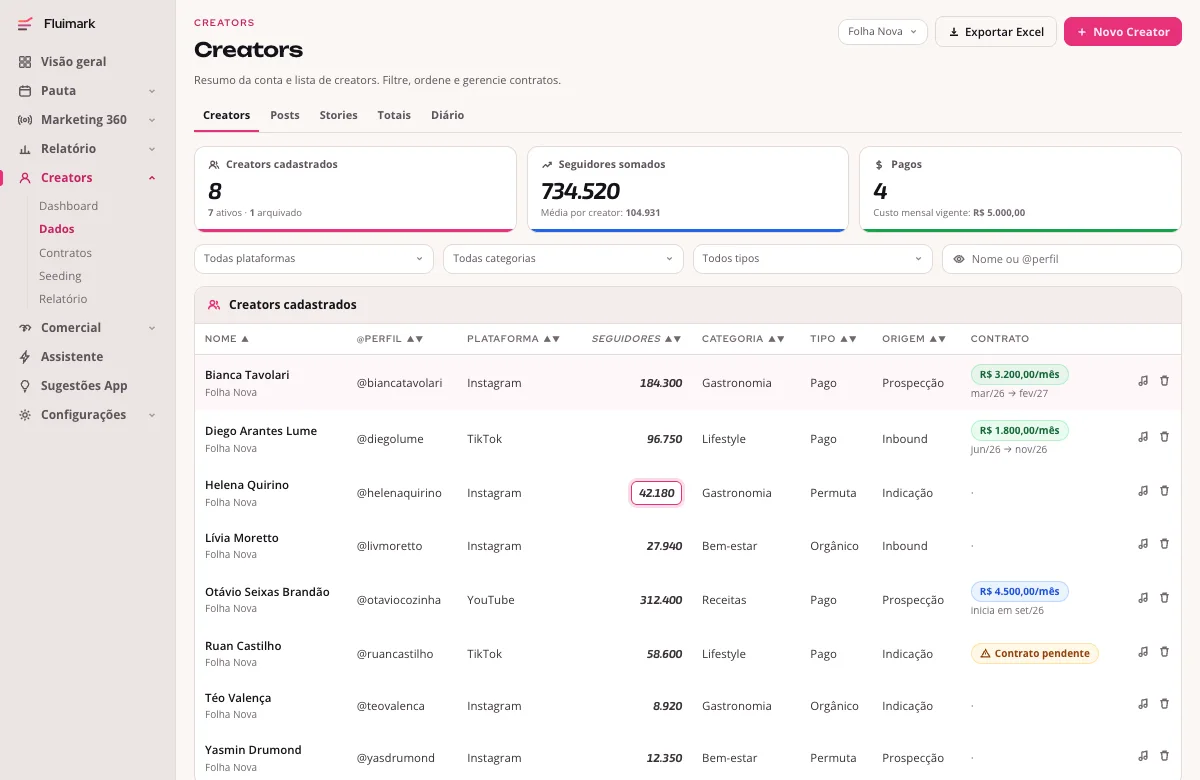Delete Lívia Moretto with trash icon
The image size is (1200, 780).
[x=1164, y=544]
